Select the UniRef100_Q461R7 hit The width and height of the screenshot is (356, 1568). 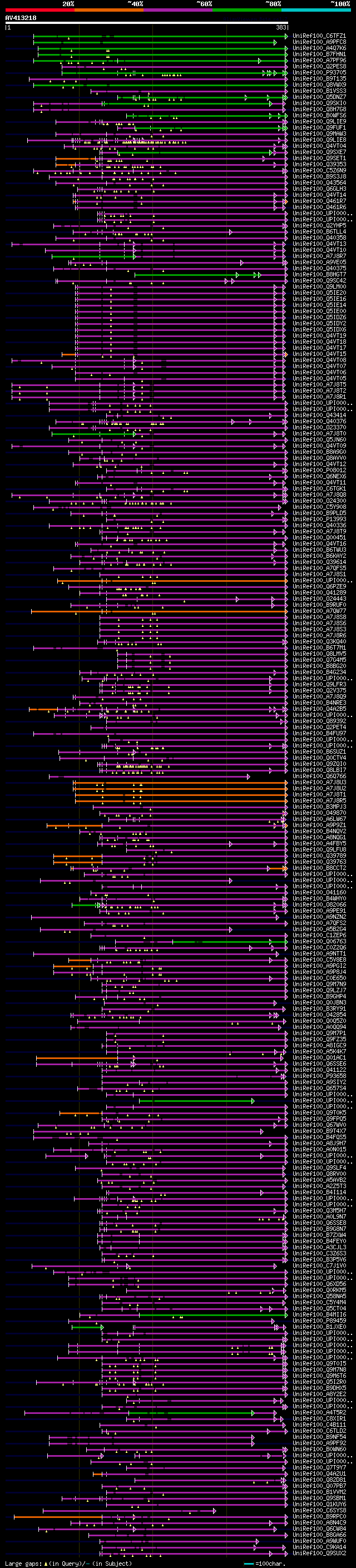tap(319, 201)
